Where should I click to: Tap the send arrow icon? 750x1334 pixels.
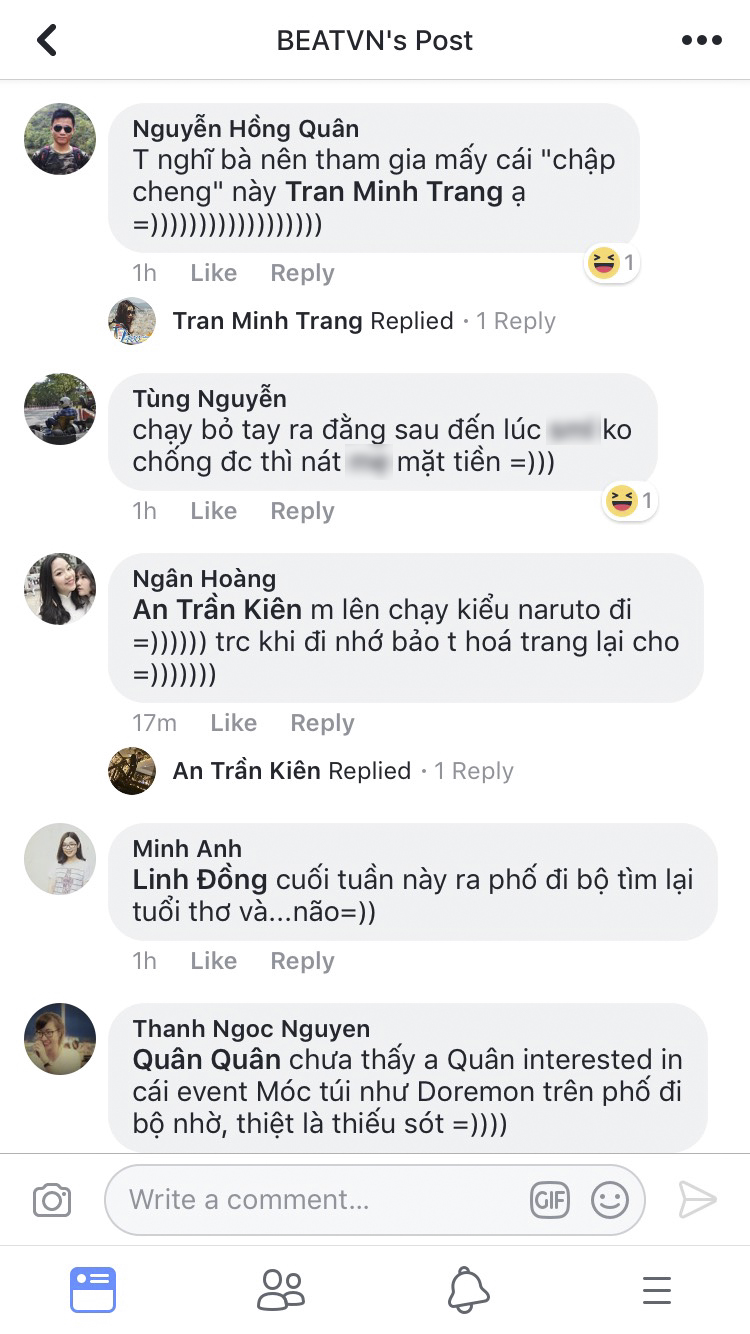[x=697, y=1200]
